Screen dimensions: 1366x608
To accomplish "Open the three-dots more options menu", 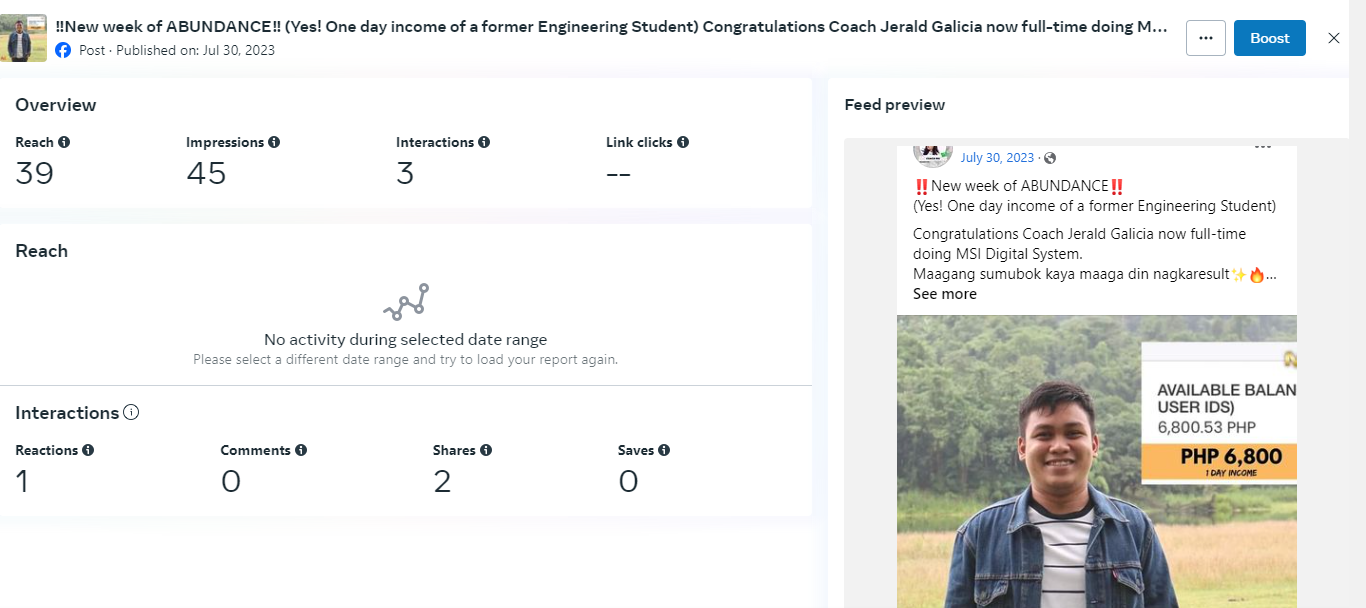I will (x=1205, y=38).
